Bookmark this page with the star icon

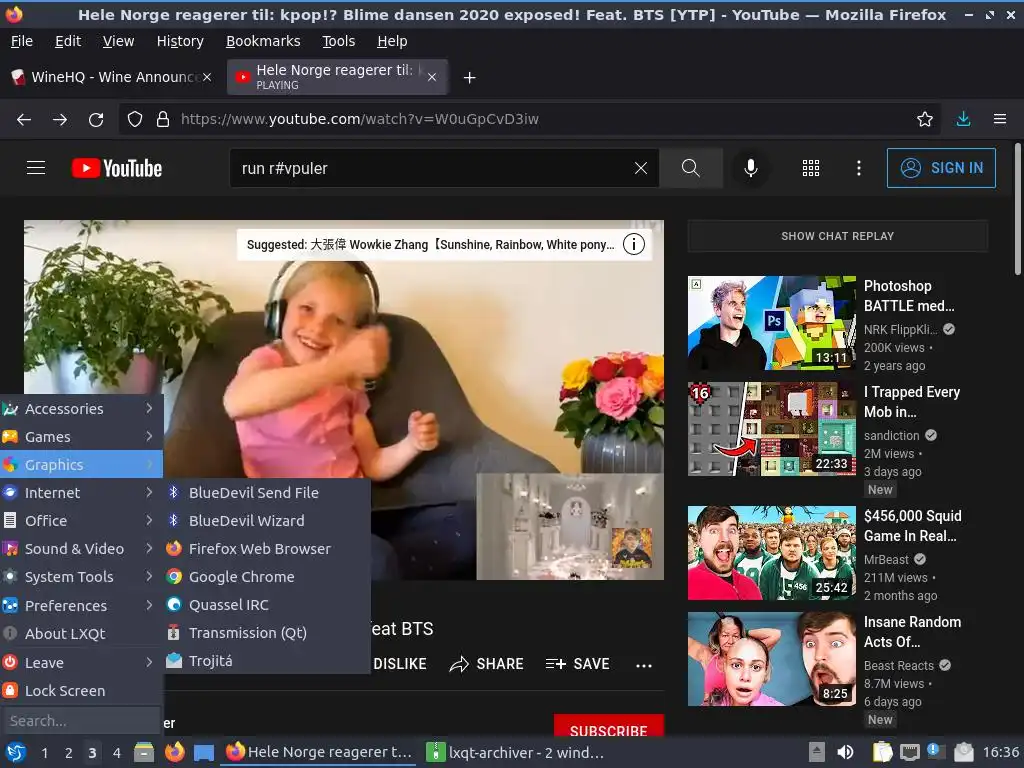[924, 119]
